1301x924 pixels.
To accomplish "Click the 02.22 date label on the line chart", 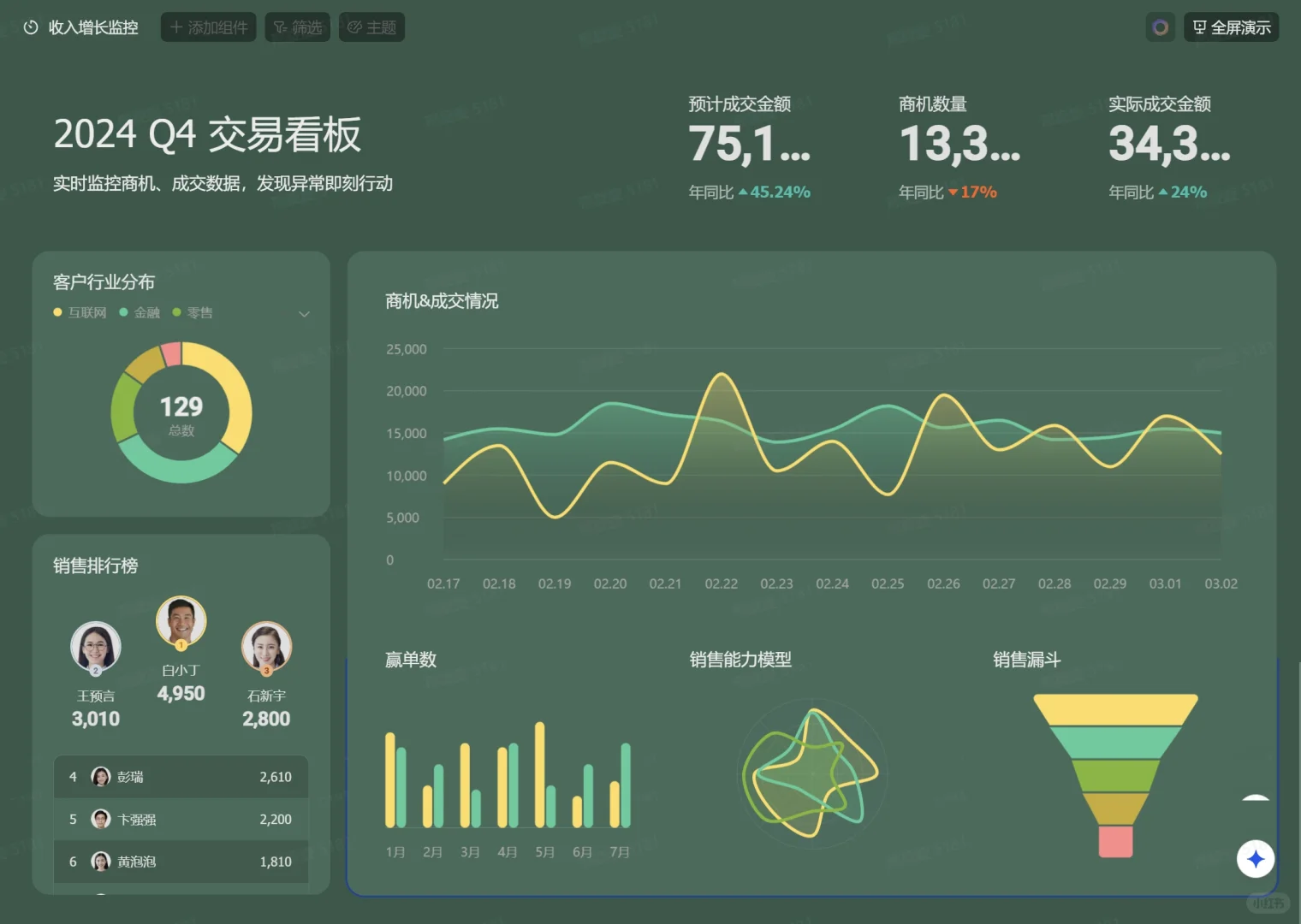I will click(721, 583).
